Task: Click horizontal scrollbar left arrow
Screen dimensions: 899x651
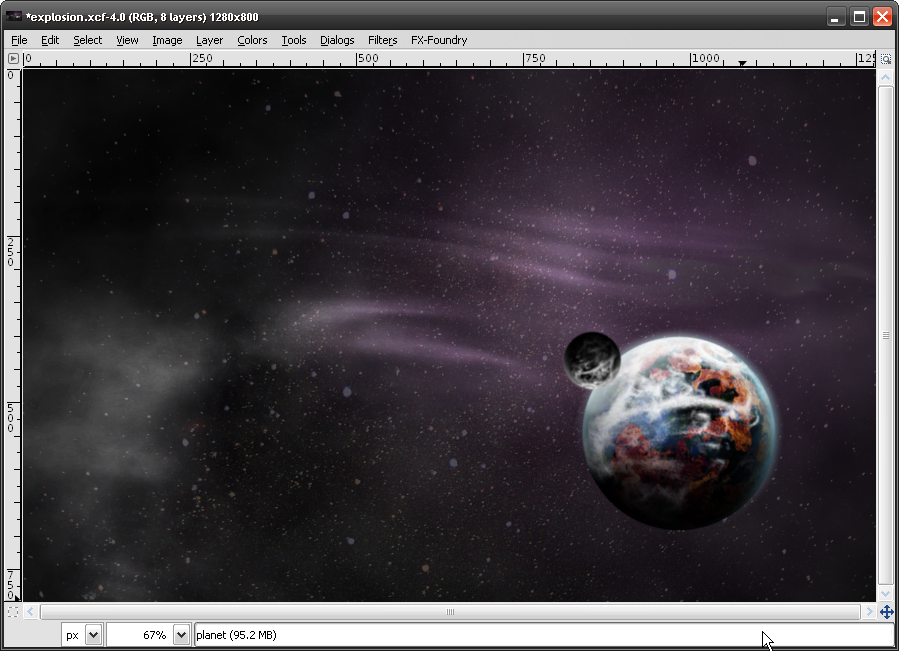Action: (30, 612)
